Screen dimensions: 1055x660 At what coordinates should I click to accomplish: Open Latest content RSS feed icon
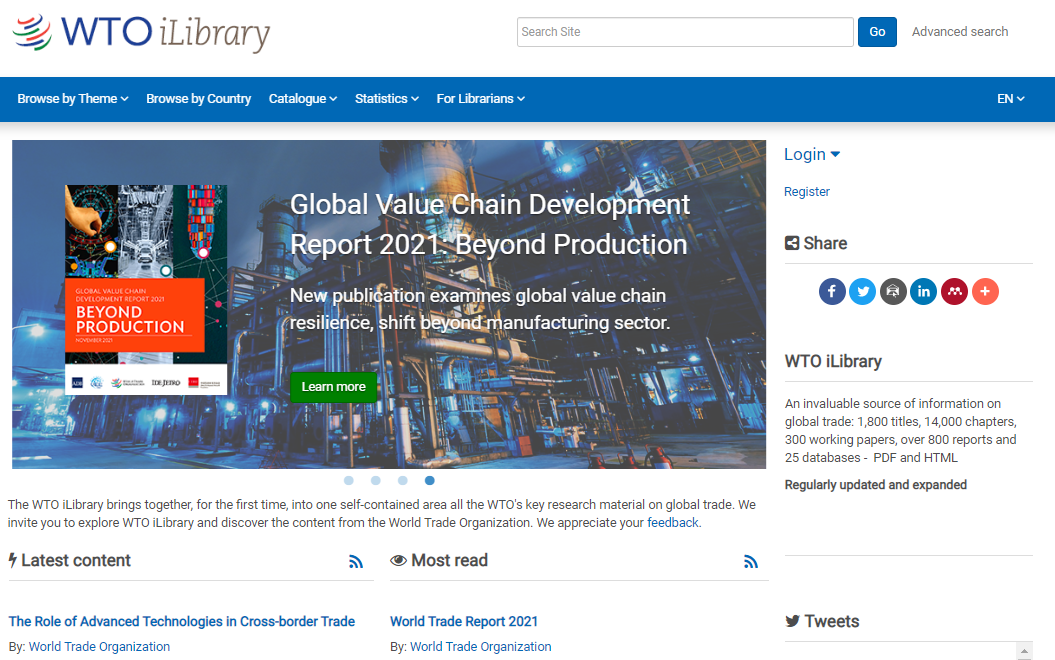[x=356, y=562]
